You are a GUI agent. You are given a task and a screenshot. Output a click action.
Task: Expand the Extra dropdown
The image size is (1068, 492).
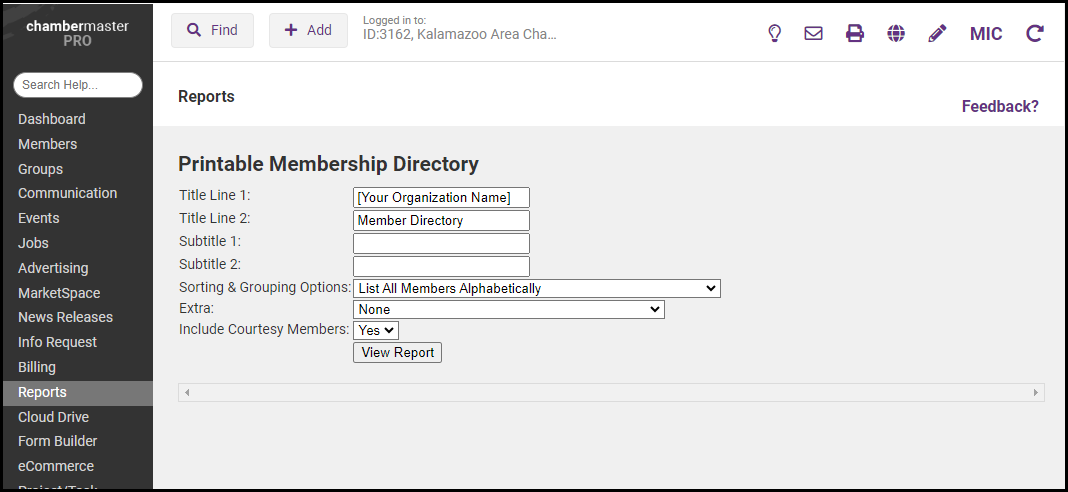coord(508,309)
